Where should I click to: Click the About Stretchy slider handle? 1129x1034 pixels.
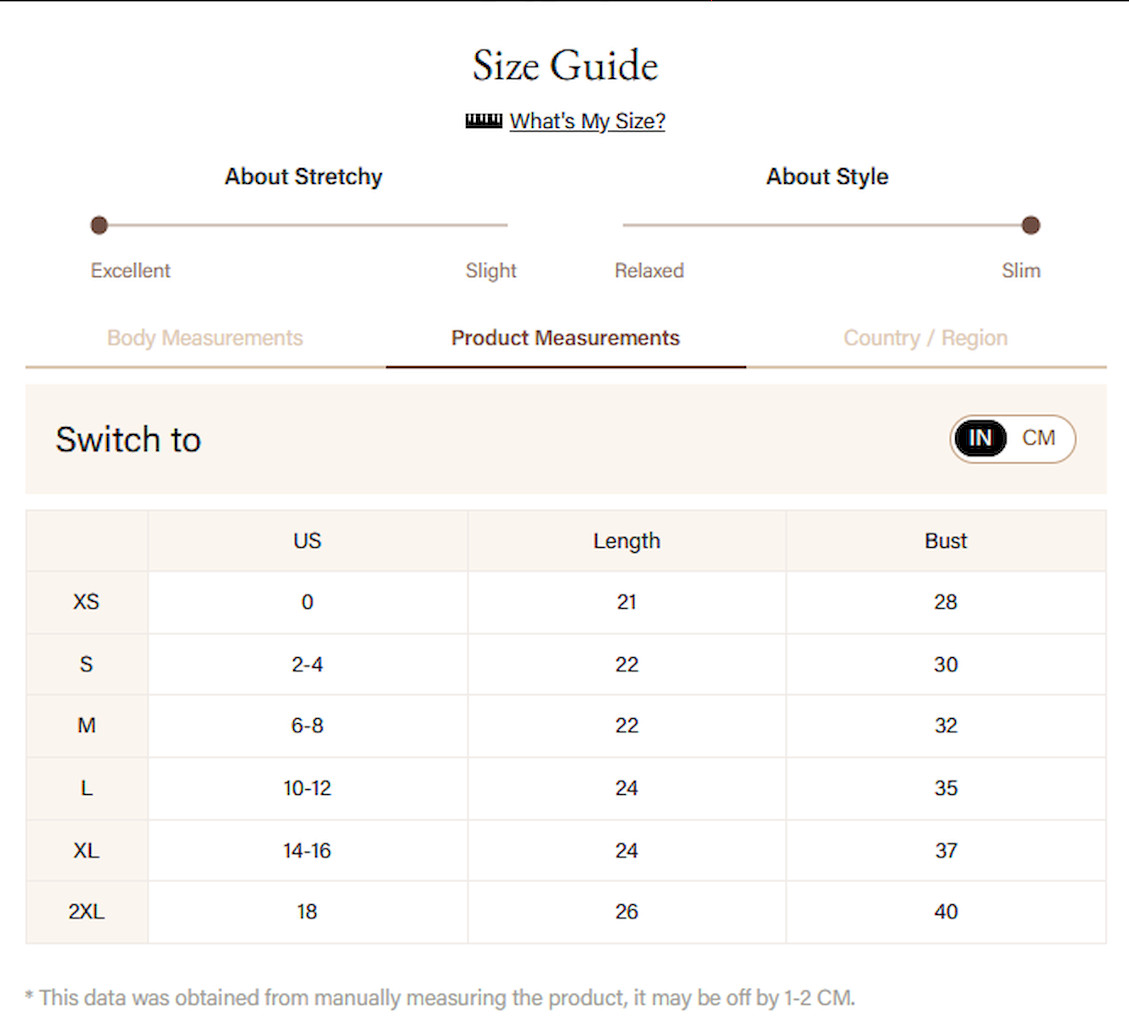pos(99,225)
